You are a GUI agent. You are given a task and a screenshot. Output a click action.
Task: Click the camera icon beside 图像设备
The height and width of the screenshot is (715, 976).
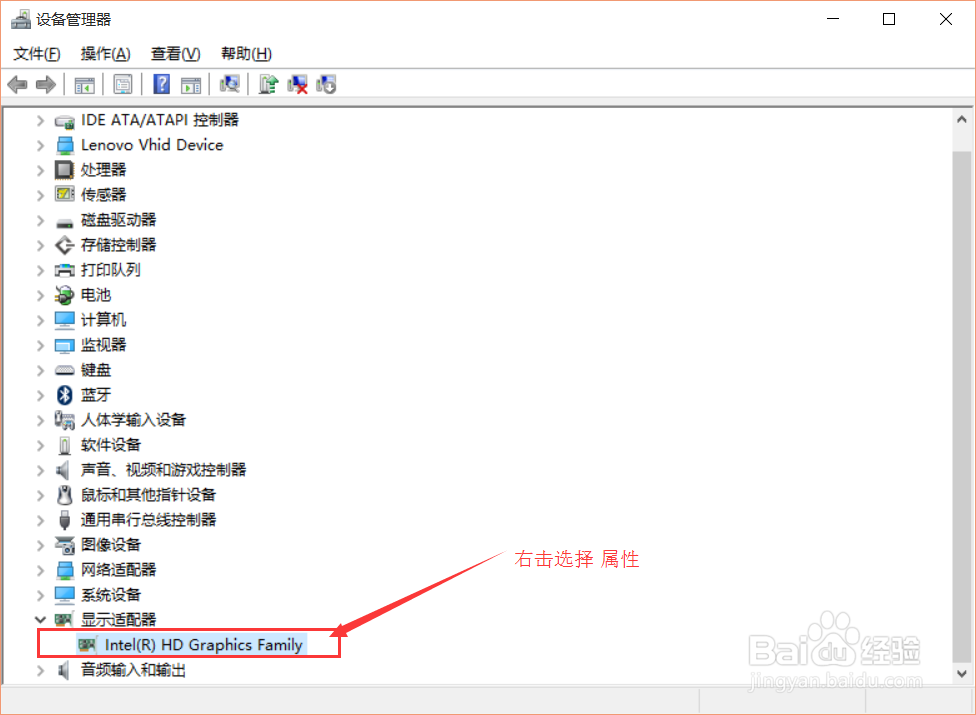64,545
